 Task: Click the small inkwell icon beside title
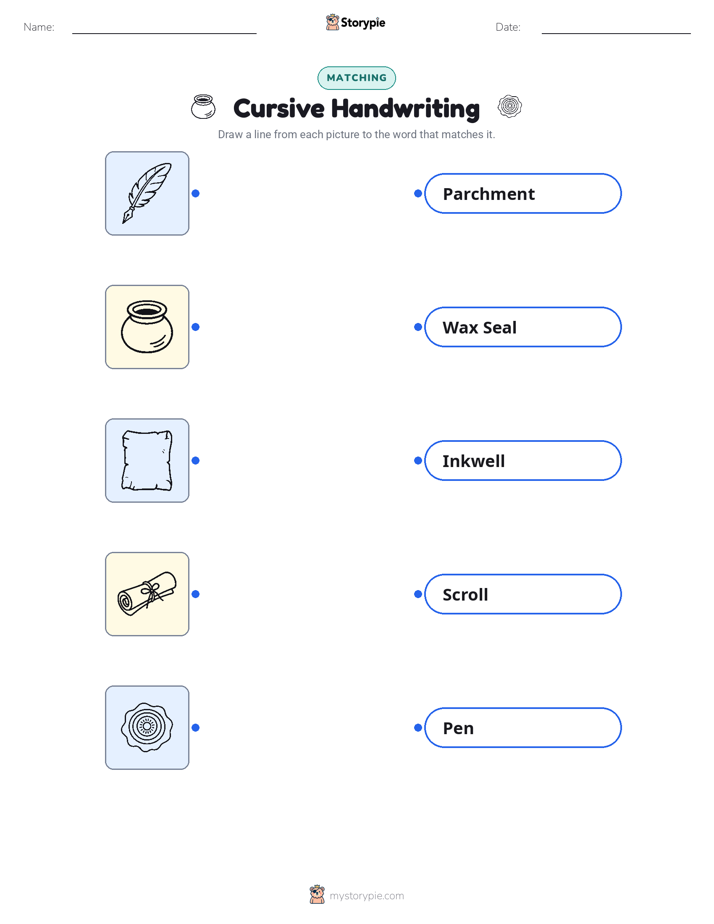[203, 107]
